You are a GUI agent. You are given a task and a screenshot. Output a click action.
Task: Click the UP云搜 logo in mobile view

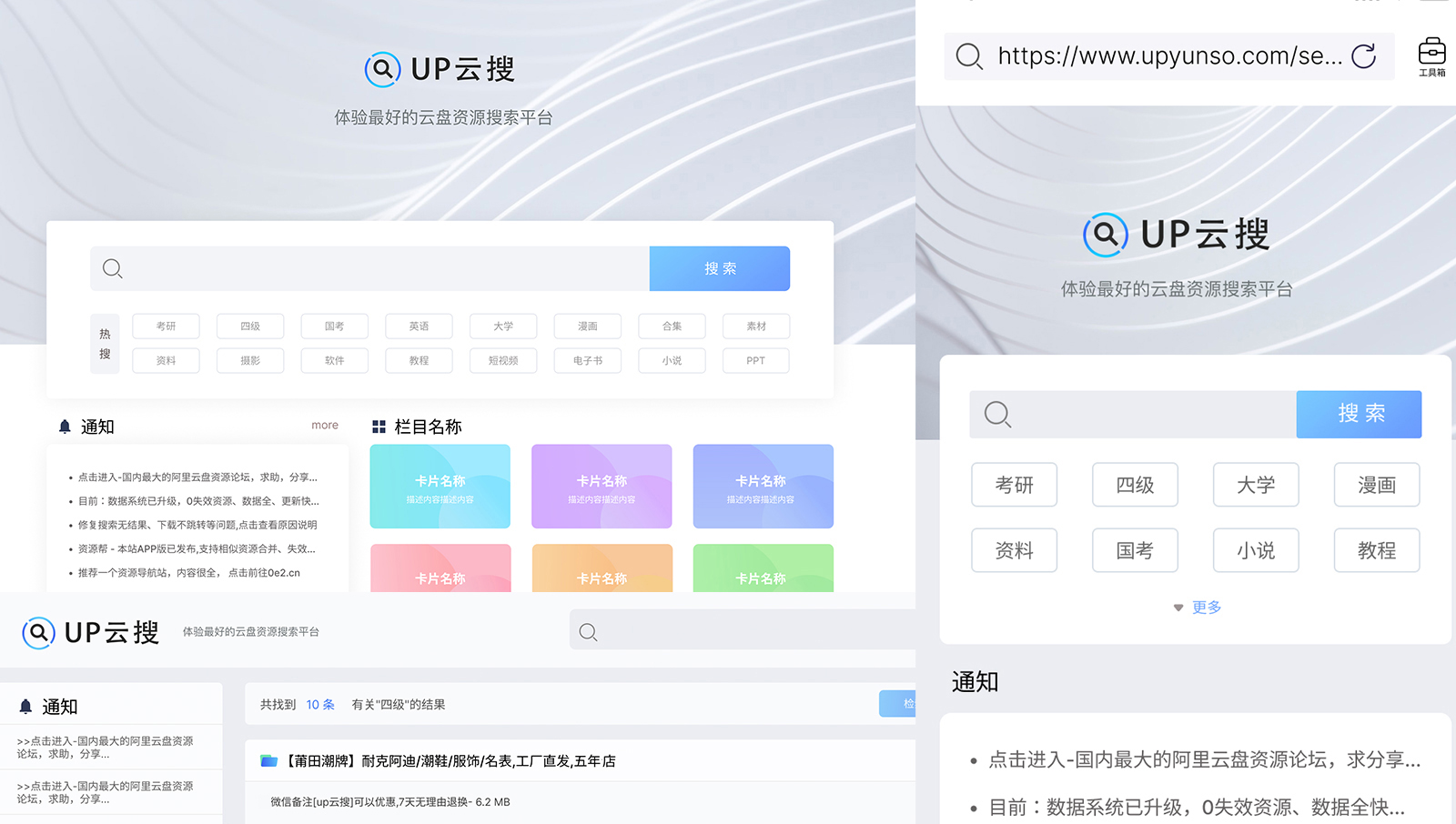coord(1177,235)
